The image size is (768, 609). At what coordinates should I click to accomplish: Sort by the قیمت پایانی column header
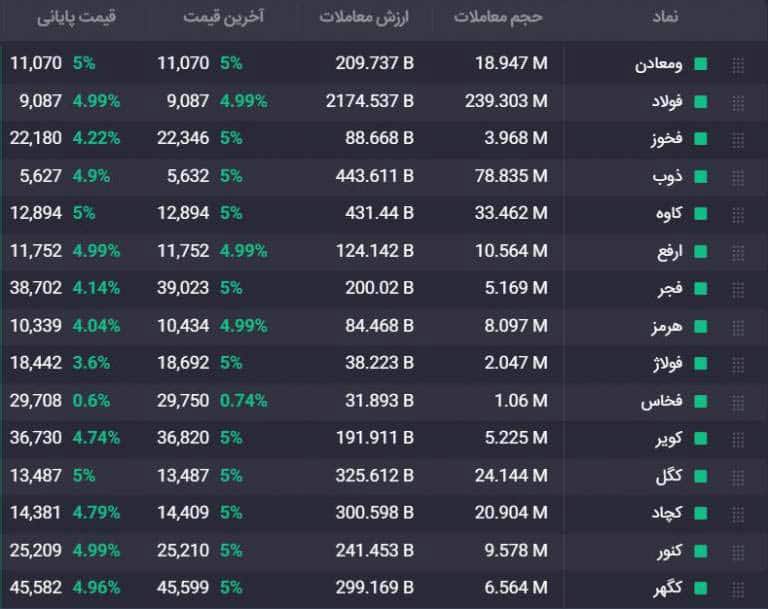tap(77, 18)
